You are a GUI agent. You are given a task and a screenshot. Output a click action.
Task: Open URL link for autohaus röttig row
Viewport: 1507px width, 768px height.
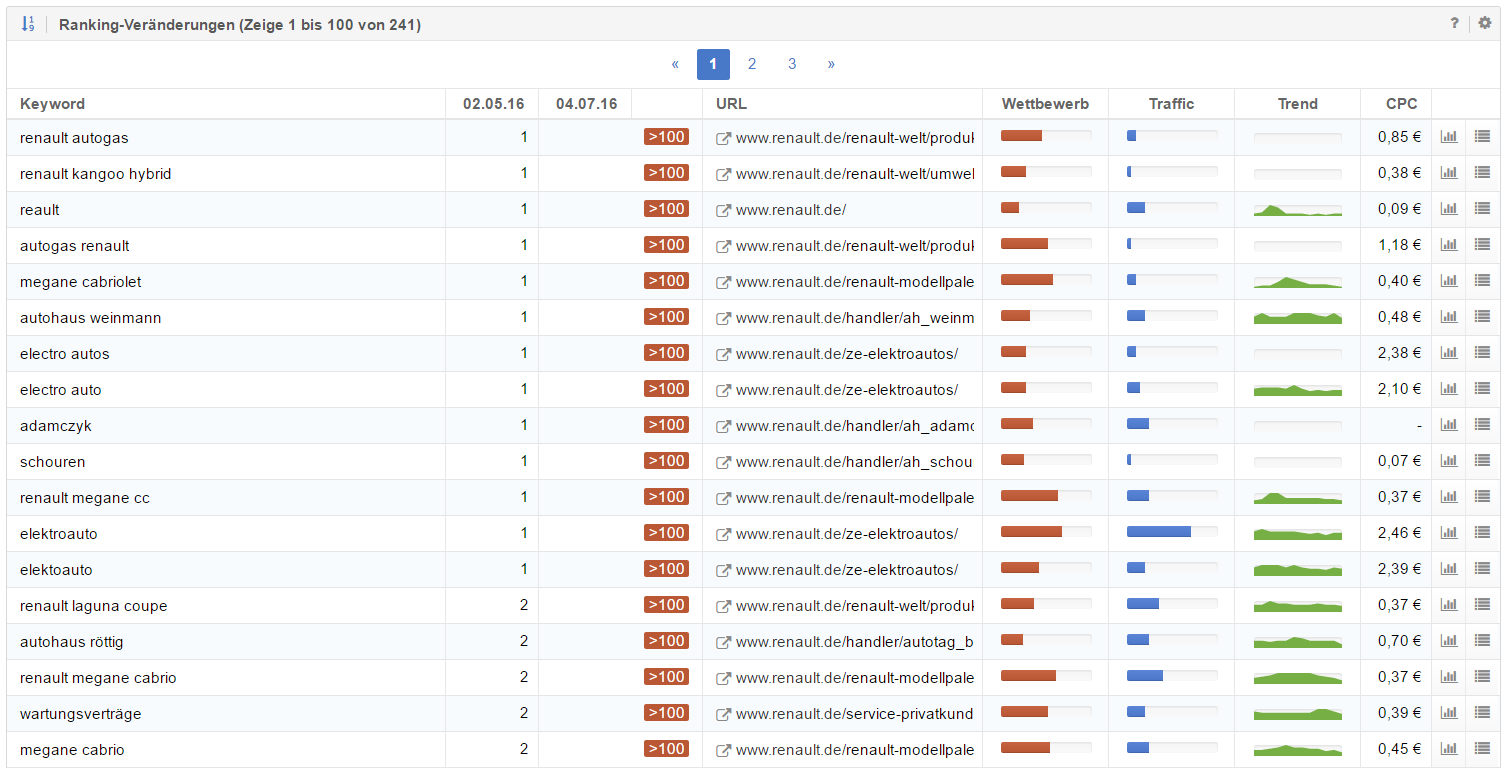pyautogui.click(x=855, y=642)
